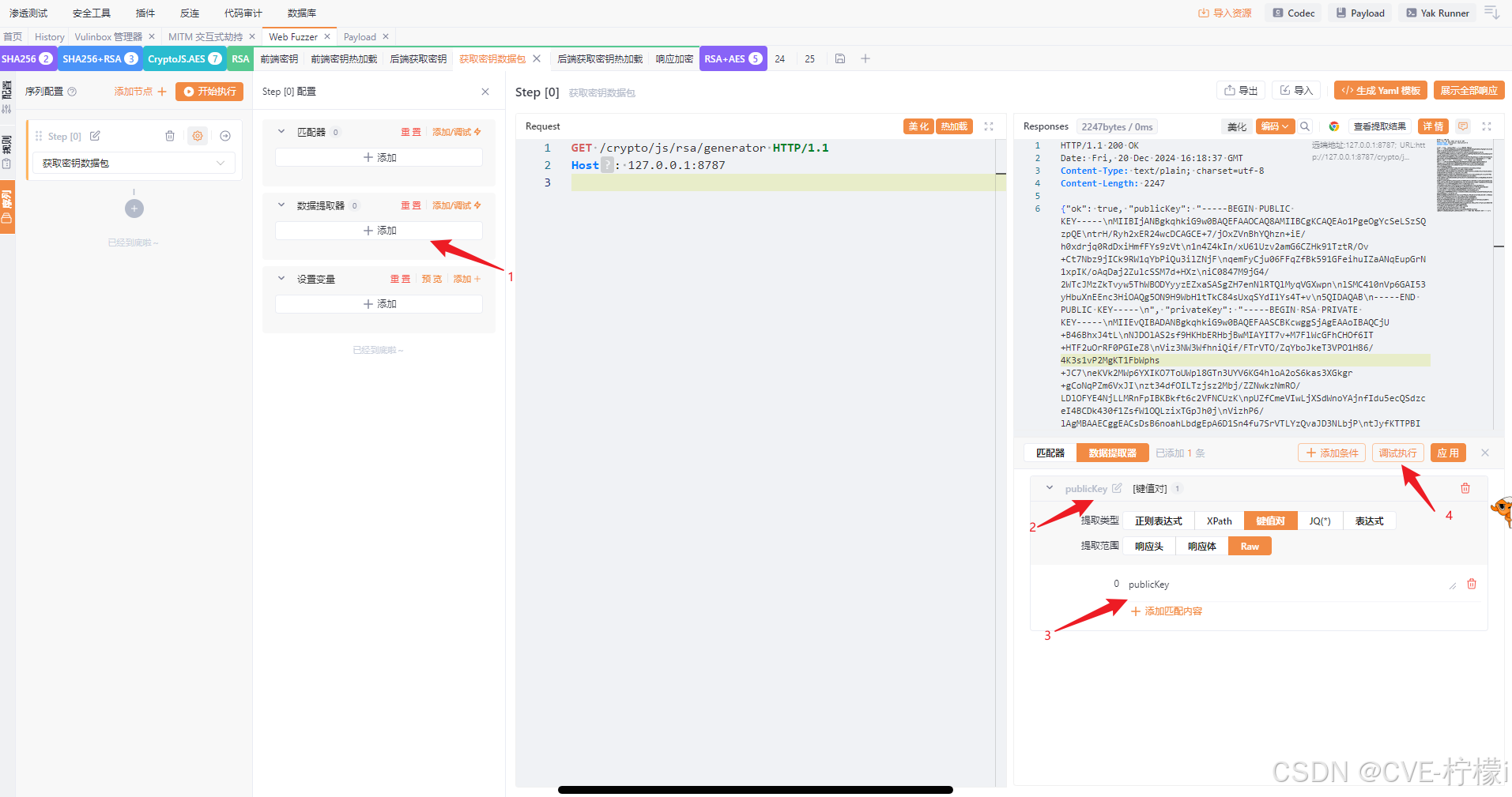The width and height of the screenshot is (1512, 797).
Task: Open the 获取密钥数据包 step dropdown
Action: [134, 163]
